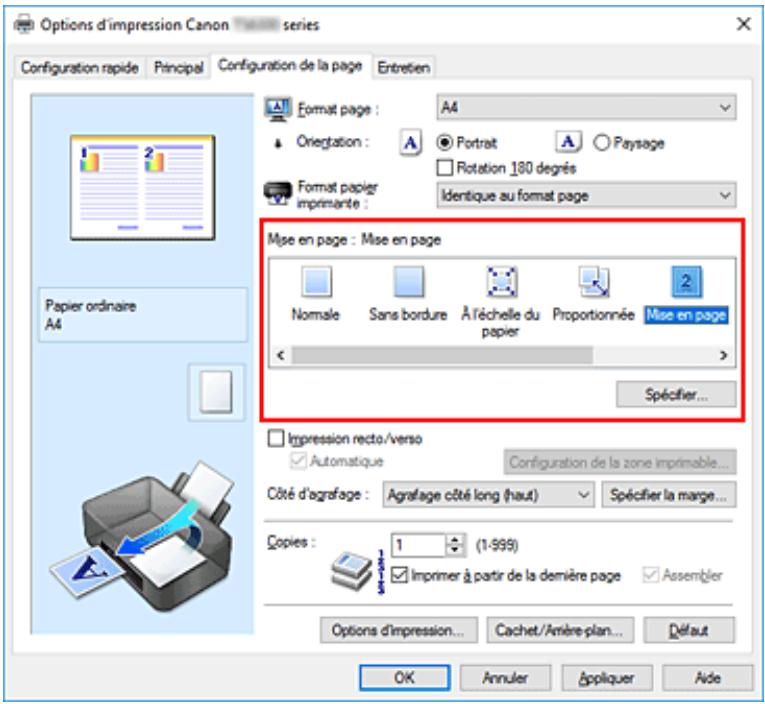This screenshot has width=765, height=704.
Task: Switch to Configuration rapide tab
Action: (x=80, y=67)
